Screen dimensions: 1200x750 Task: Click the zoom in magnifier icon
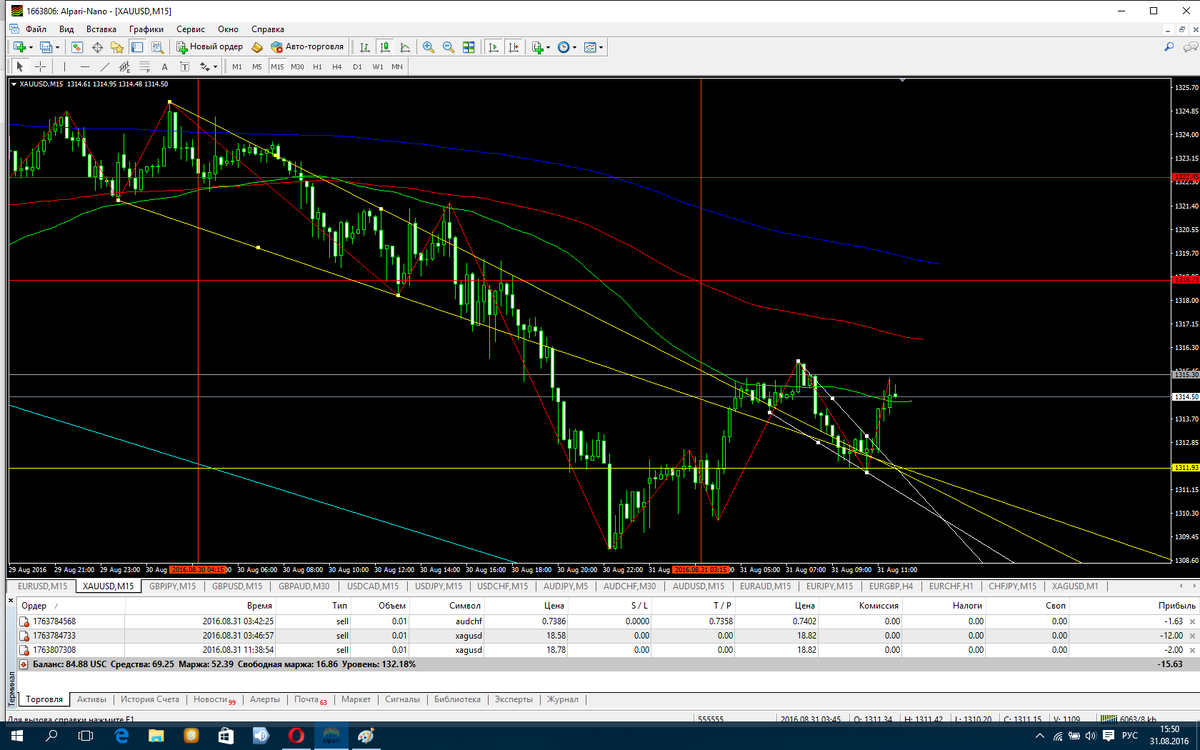coord(428,47)
